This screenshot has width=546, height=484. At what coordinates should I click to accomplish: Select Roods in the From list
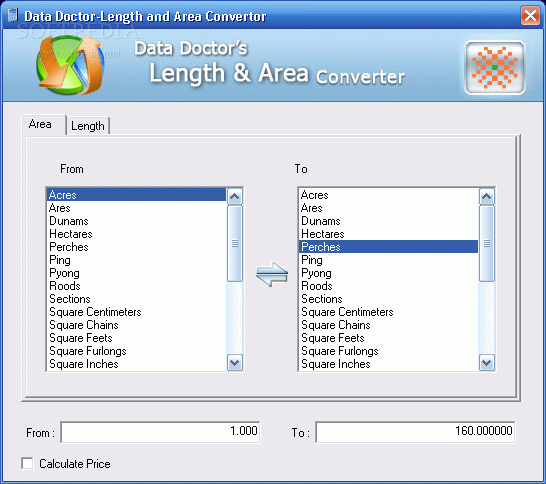click(136, 286)
